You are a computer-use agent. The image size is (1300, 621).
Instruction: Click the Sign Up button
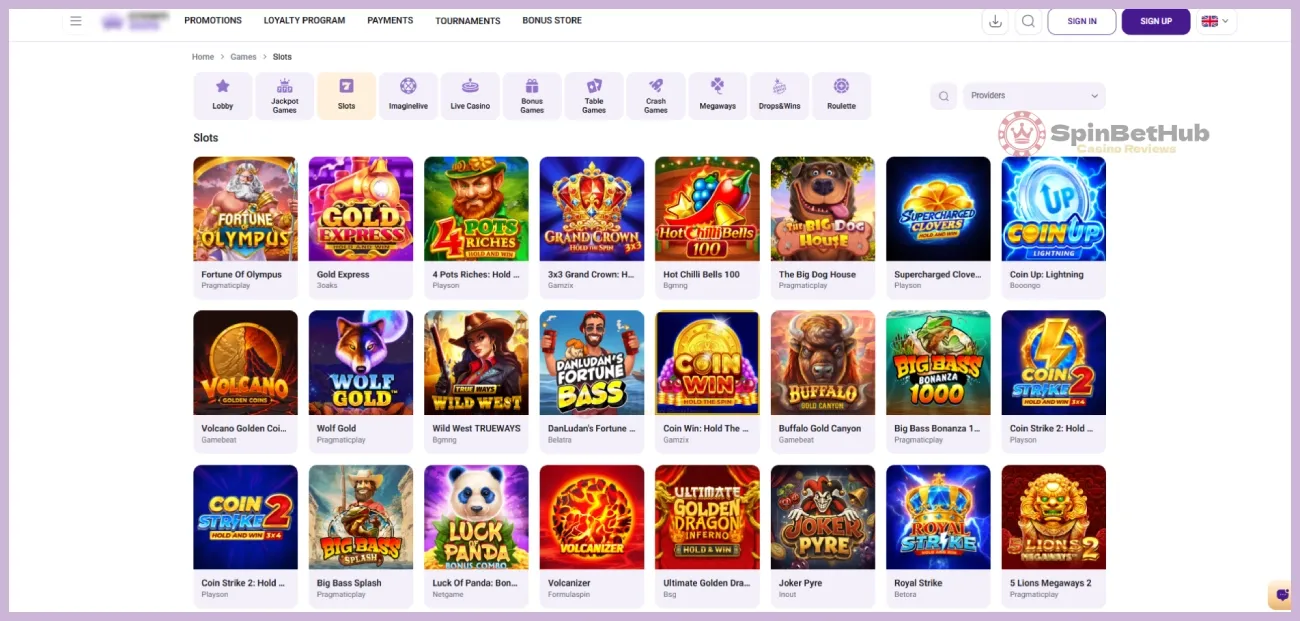point(1156,21)
